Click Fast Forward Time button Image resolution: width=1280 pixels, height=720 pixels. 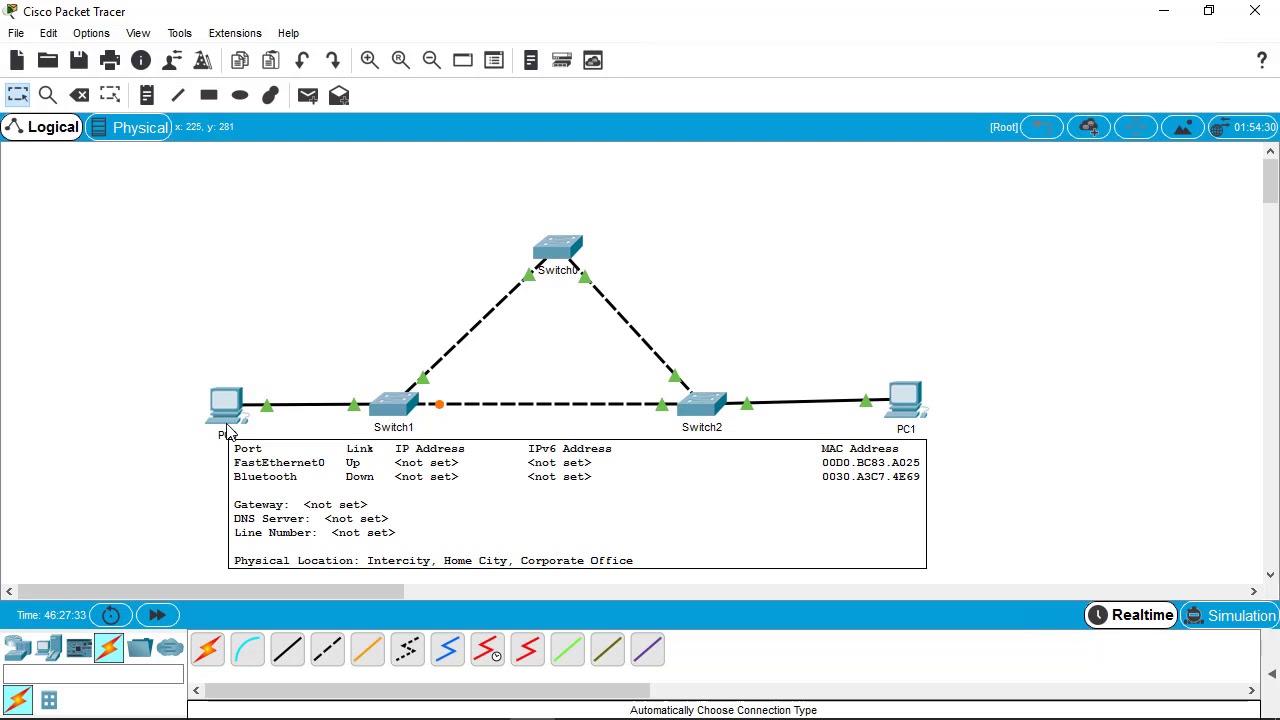coord(157,615)
